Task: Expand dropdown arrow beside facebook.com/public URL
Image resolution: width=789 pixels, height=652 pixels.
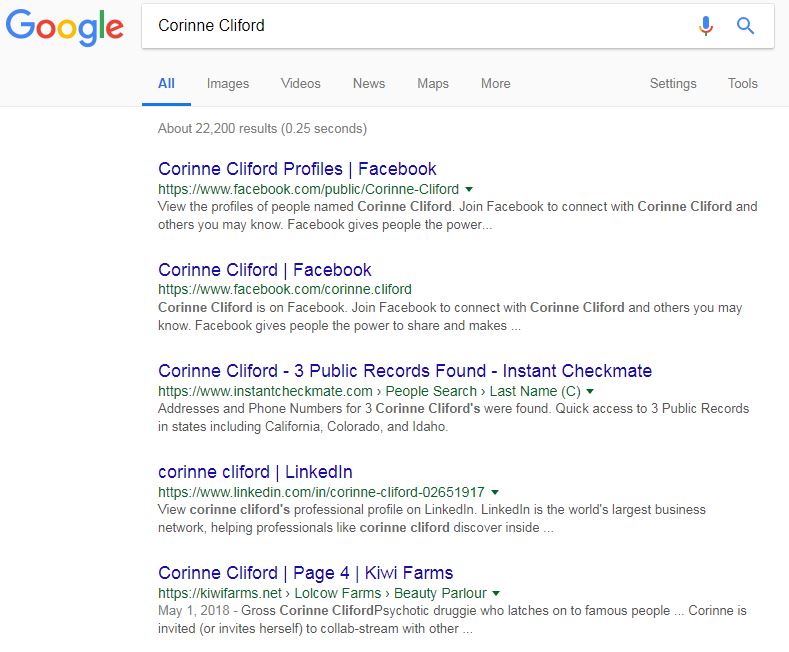Action: pyautogui.click(x=469, y=190)
